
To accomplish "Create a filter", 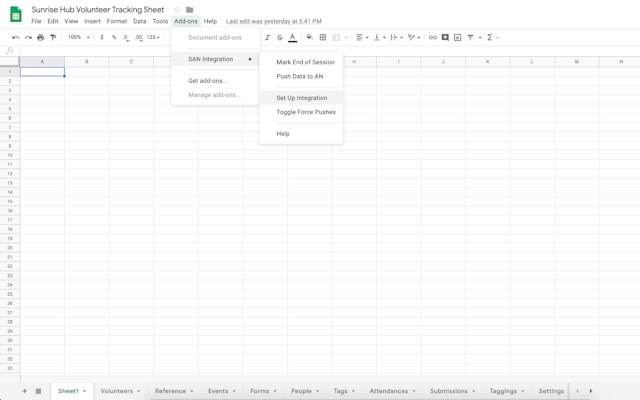I will point(470,37).
